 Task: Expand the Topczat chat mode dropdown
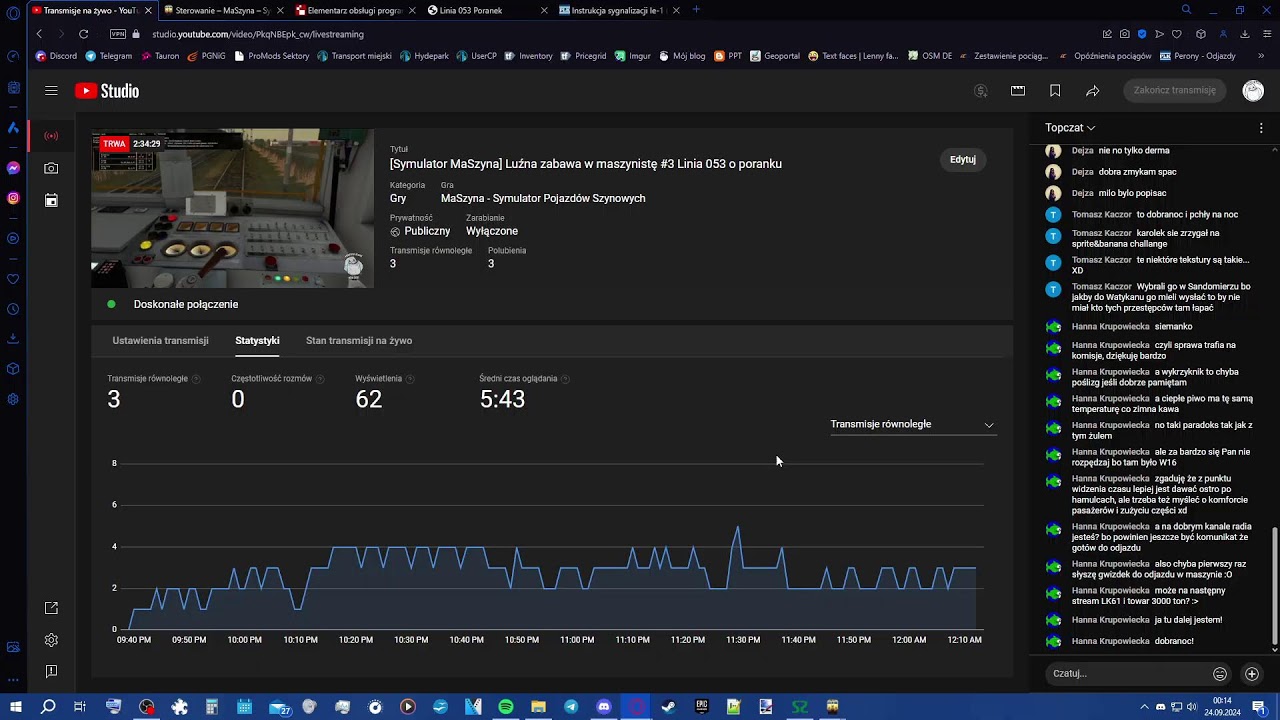click(x=1070, y=128)
